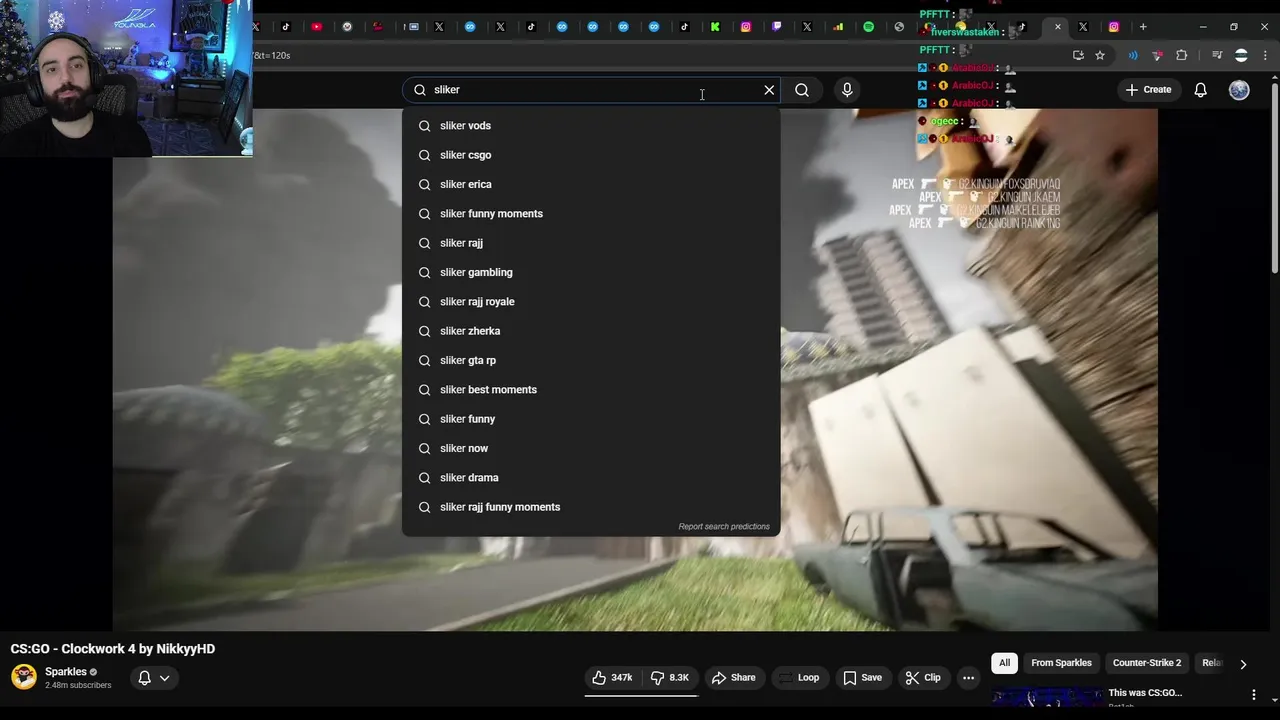The image size is (1280, 720).
Task: Click the install-app icon in the address bar
Action: (x=1078, y=55)
